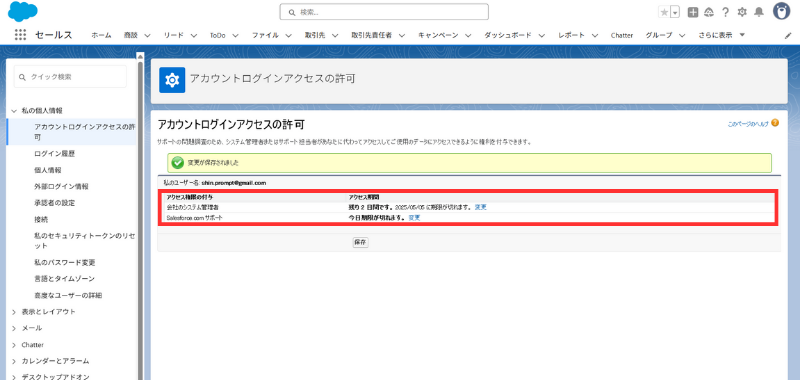This screenshot has height=380, width=800.
Task: Expand the ダッシュボード tab chevron menu
Action: coord(541,36)
